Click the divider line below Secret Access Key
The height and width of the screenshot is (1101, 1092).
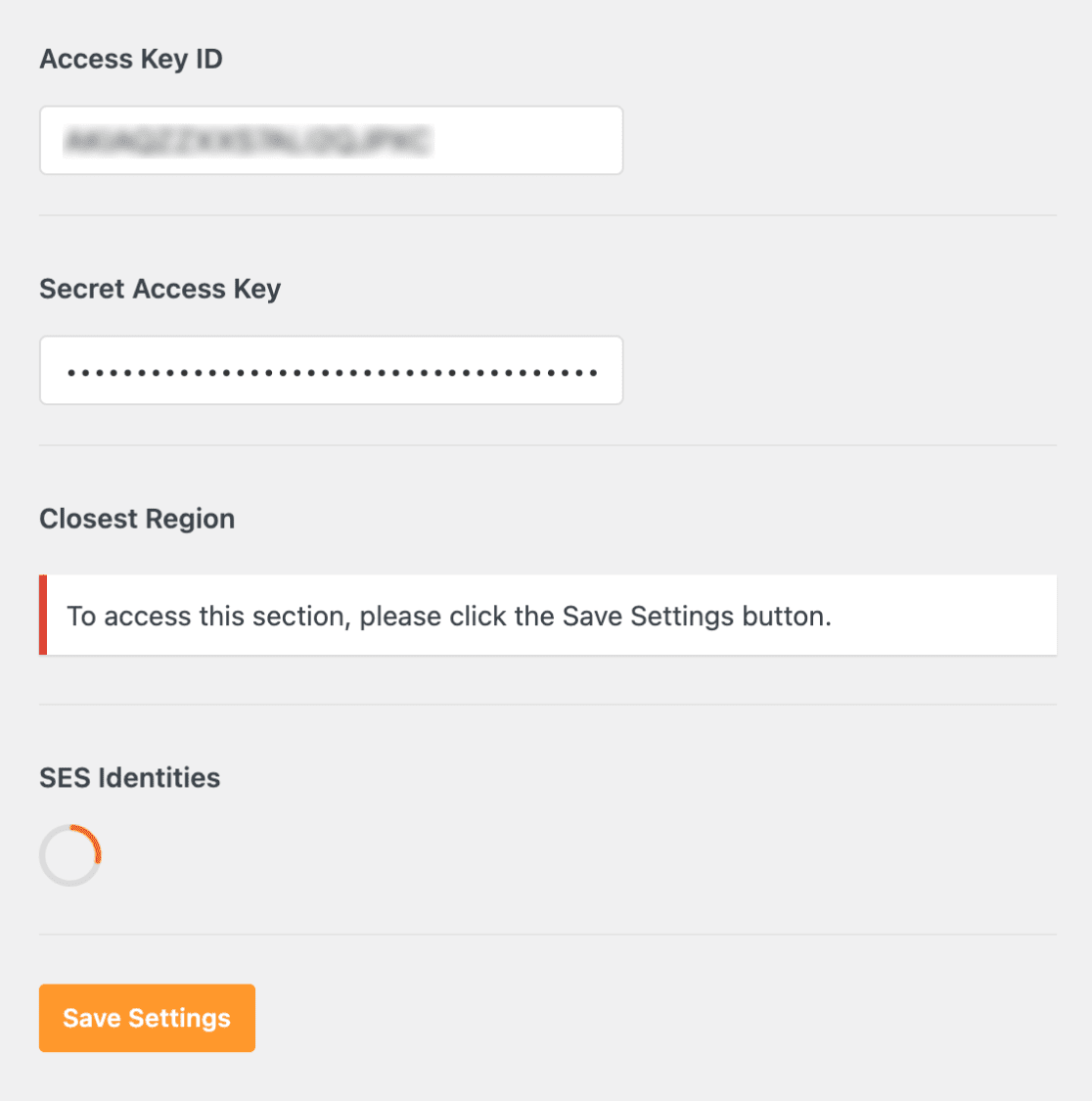tap(548, 444)
